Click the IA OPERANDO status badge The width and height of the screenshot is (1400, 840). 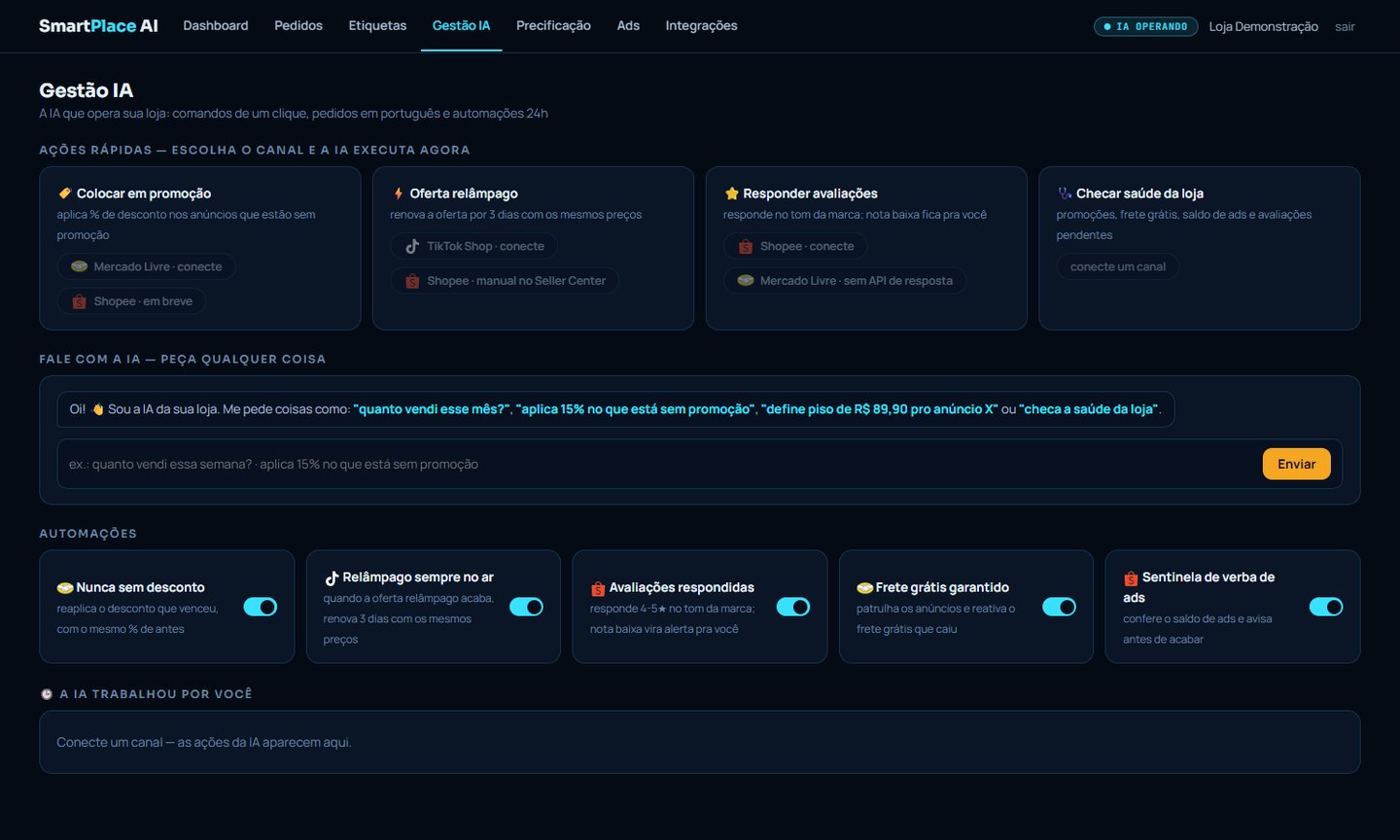[1145, 26]
